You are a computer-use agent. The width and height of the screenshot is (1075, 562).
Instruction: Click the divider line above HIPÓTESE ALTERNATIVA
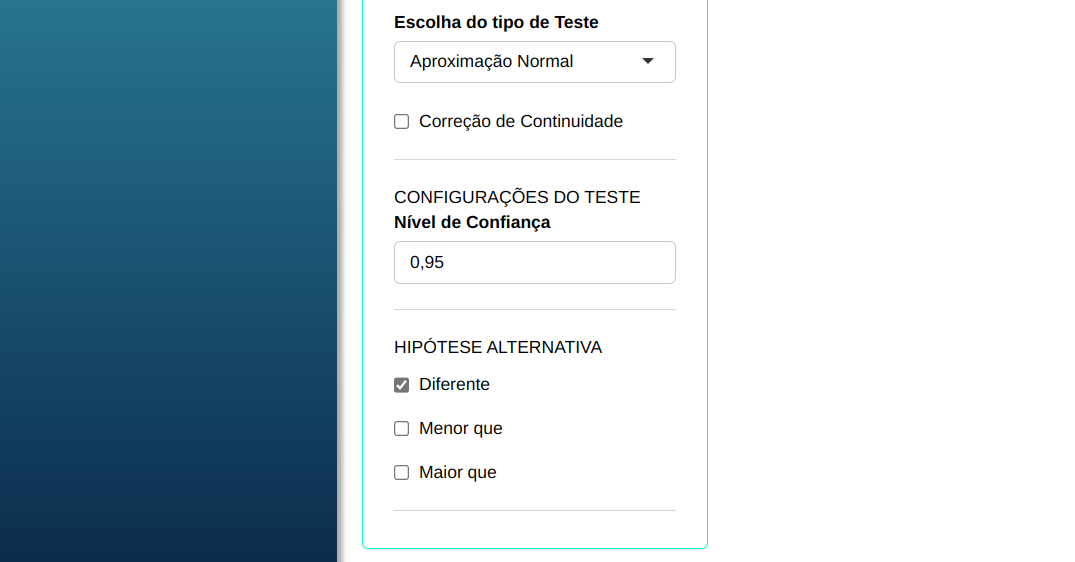click(535, 310)
